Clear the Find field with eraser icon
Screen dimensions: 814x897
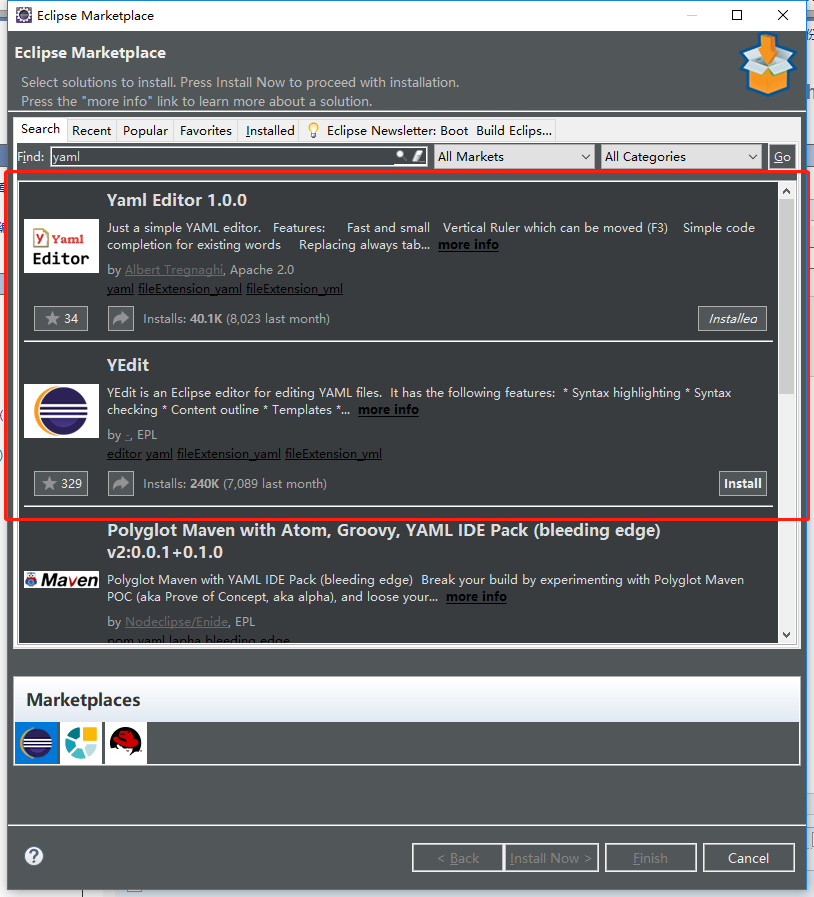coord(418,155)
